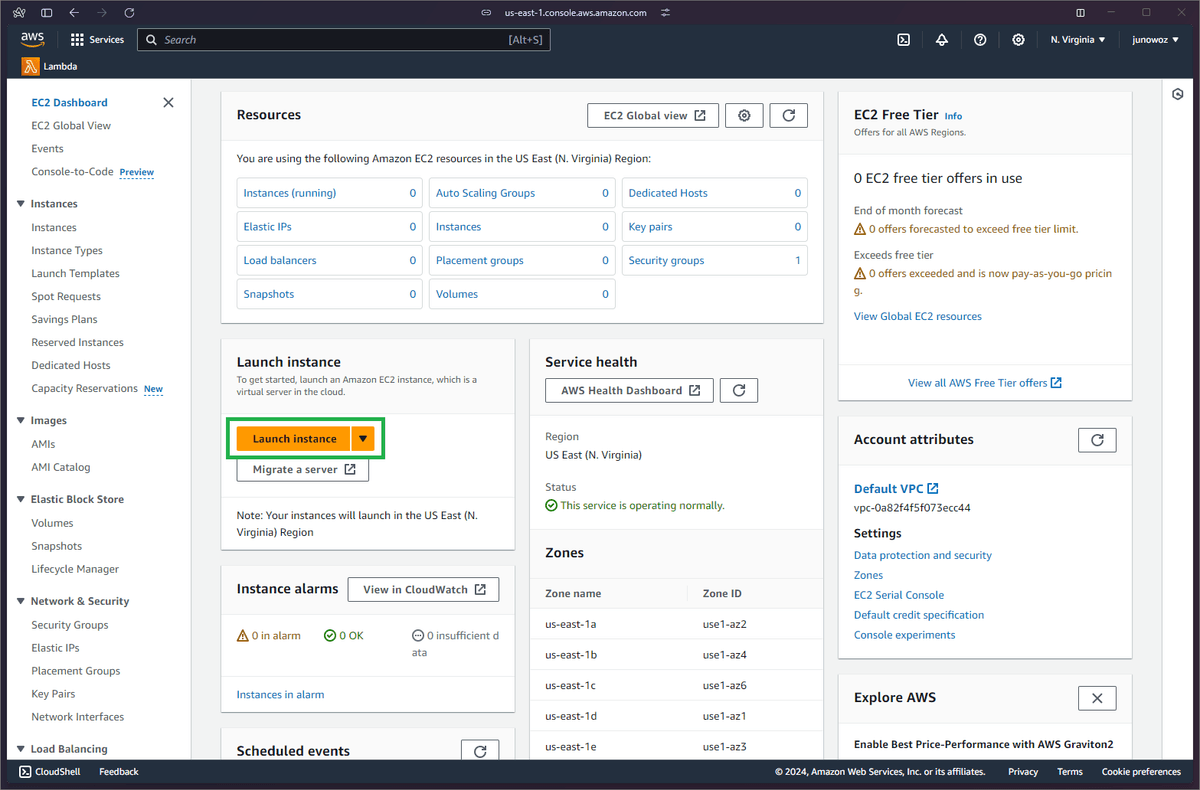The height and width of the screenshot is (790, 1200).
Task: Open the N. Virginia region dropdown
Action: (x=1077, y=39)
